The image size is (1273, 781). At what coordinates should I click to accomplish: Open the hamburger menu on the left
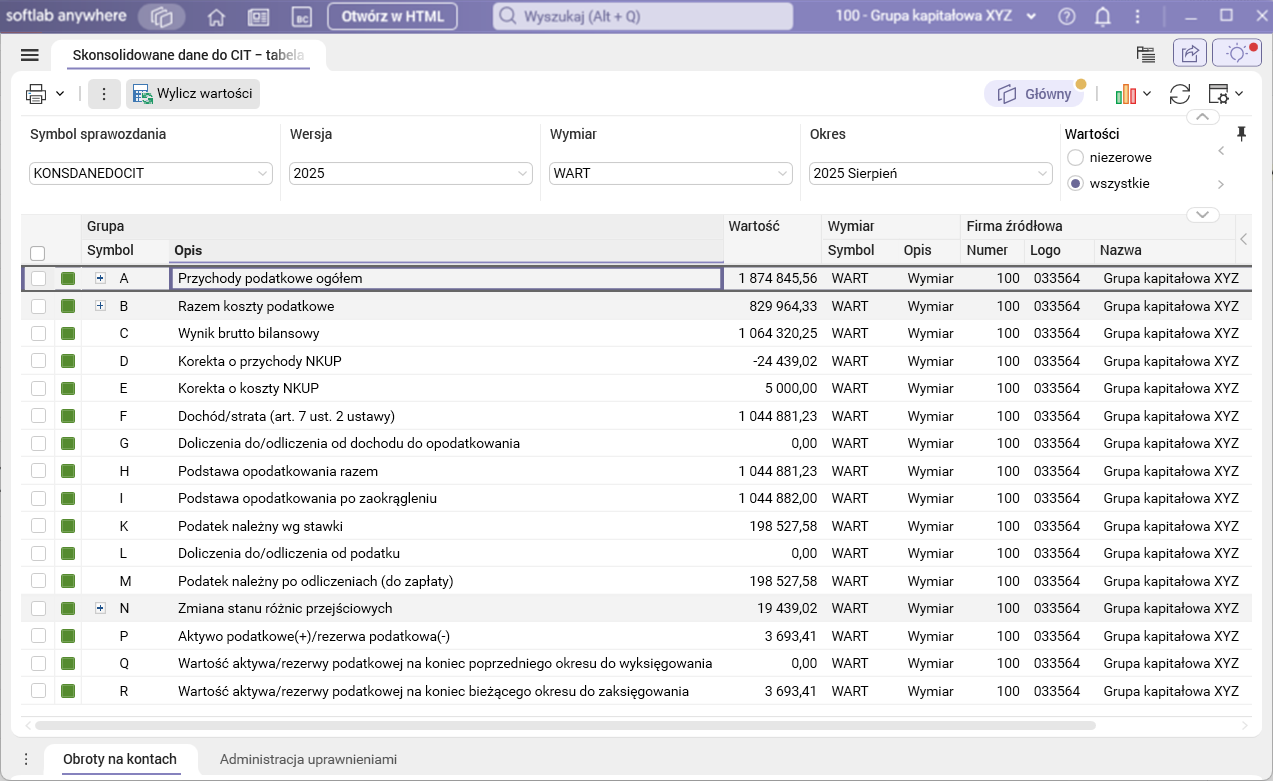click(x=29, y=55)
